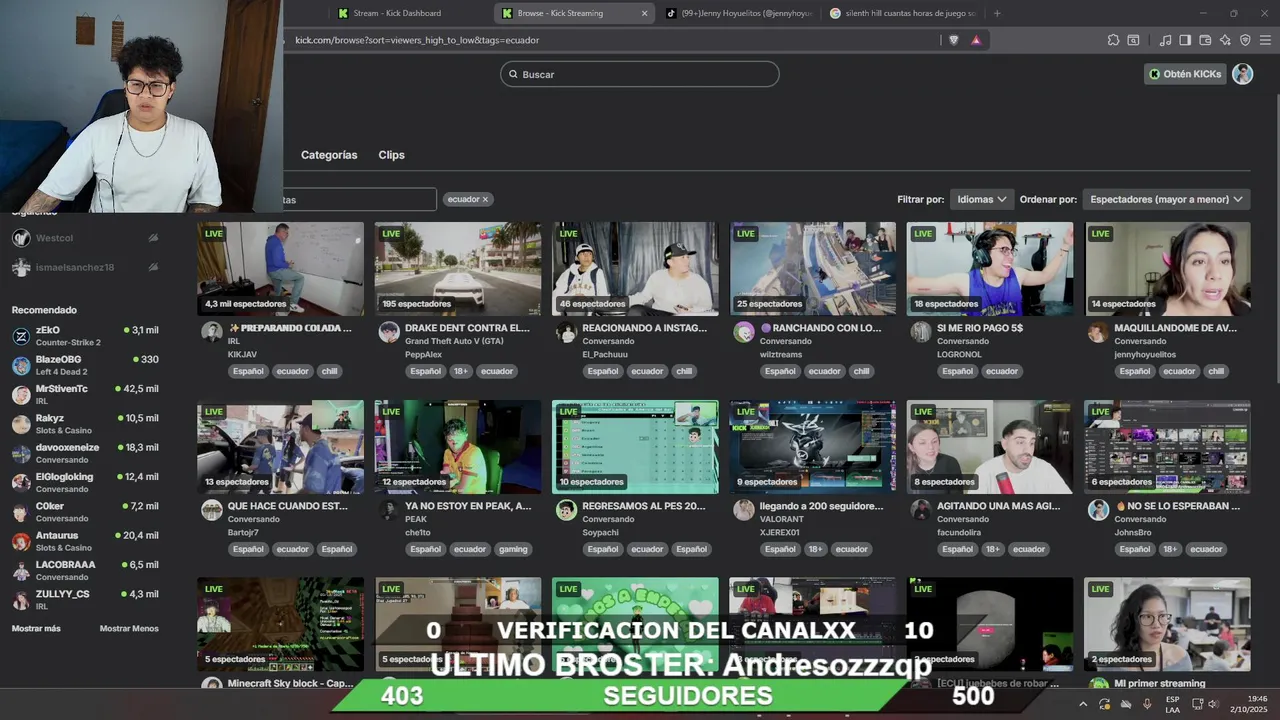Click the PEAK category link
The height and width of the screenshot is (720, 1280).
tap(416, 519)
